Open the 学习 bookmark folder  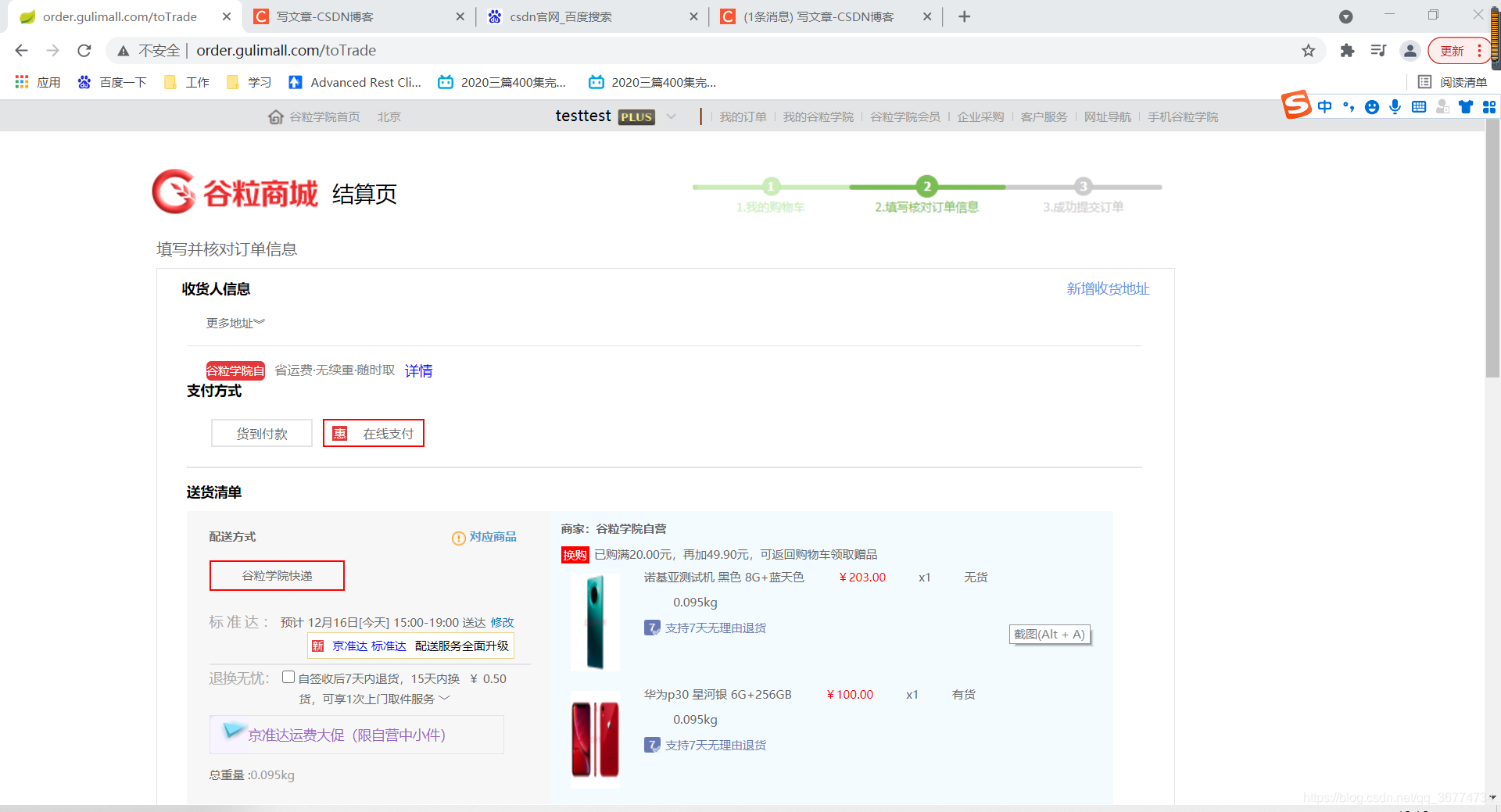coord(249,82)
